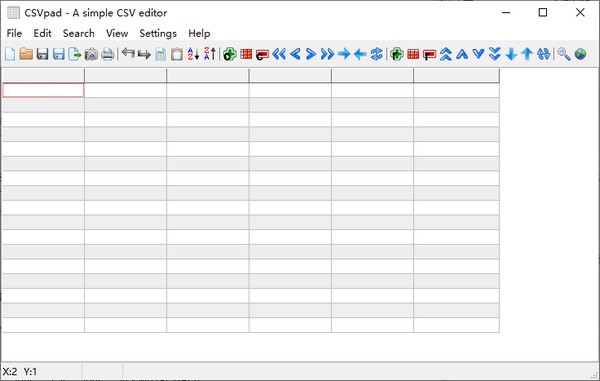The image size is (600, 381).
Task: Open the File menu
Action: tap(14, 33)
